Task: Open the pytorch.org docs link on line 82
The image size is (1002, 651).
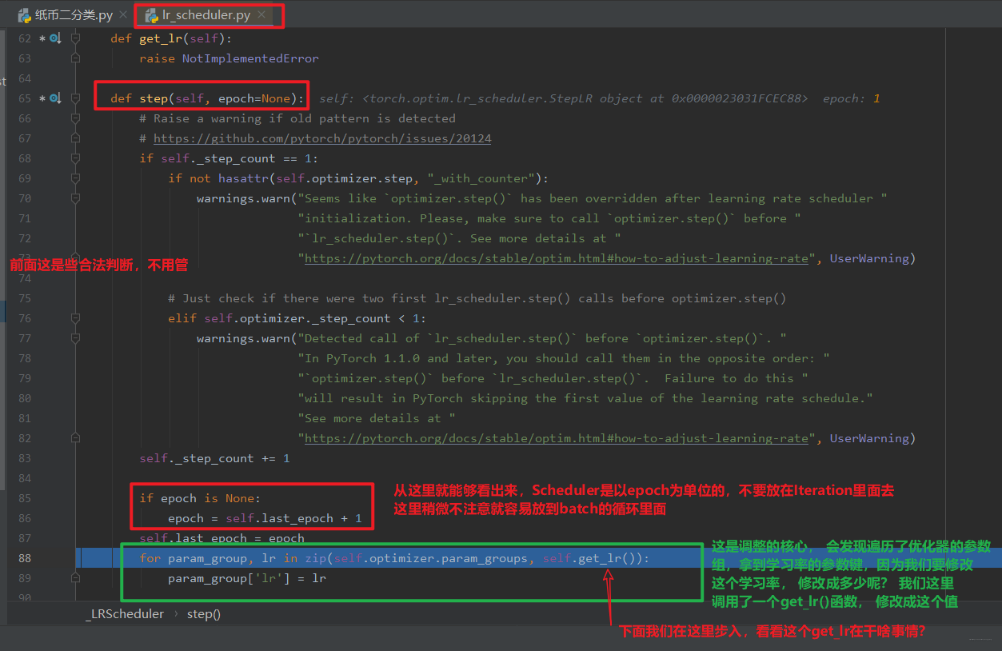Action: pyautogui.click(x=556, y=438)
